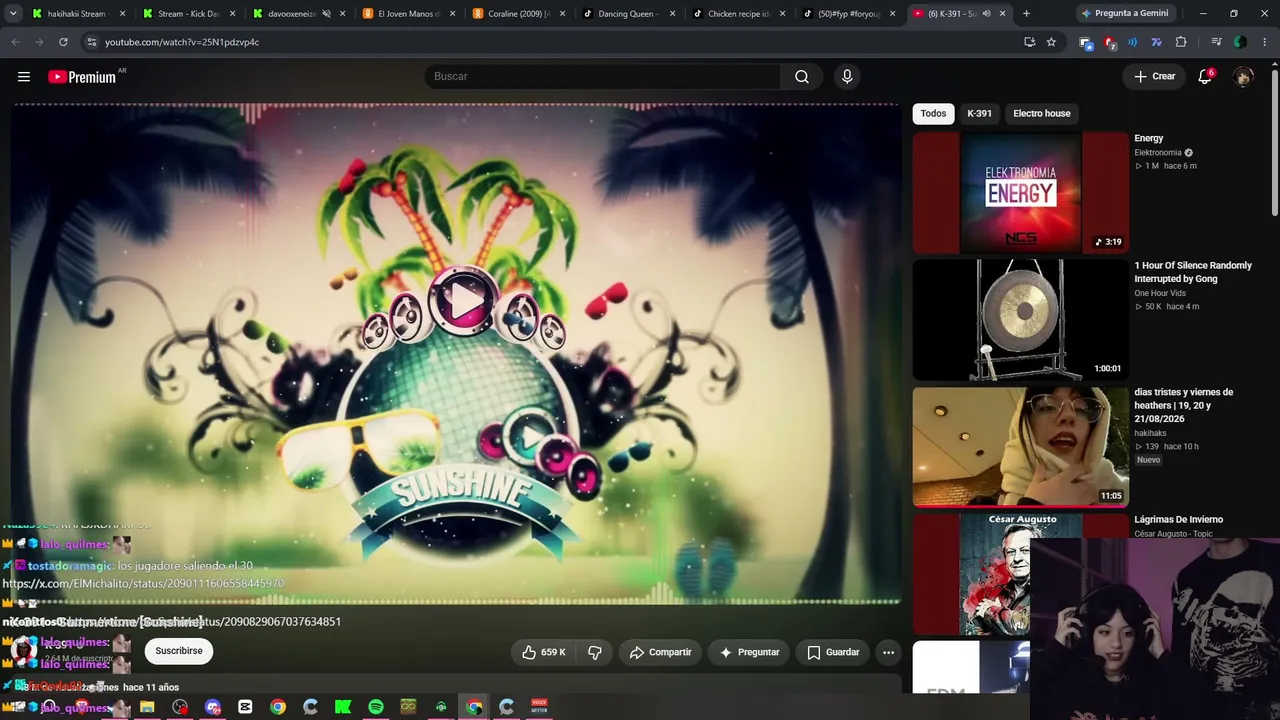Open the Kick app in taskbar

pos(343,707)
